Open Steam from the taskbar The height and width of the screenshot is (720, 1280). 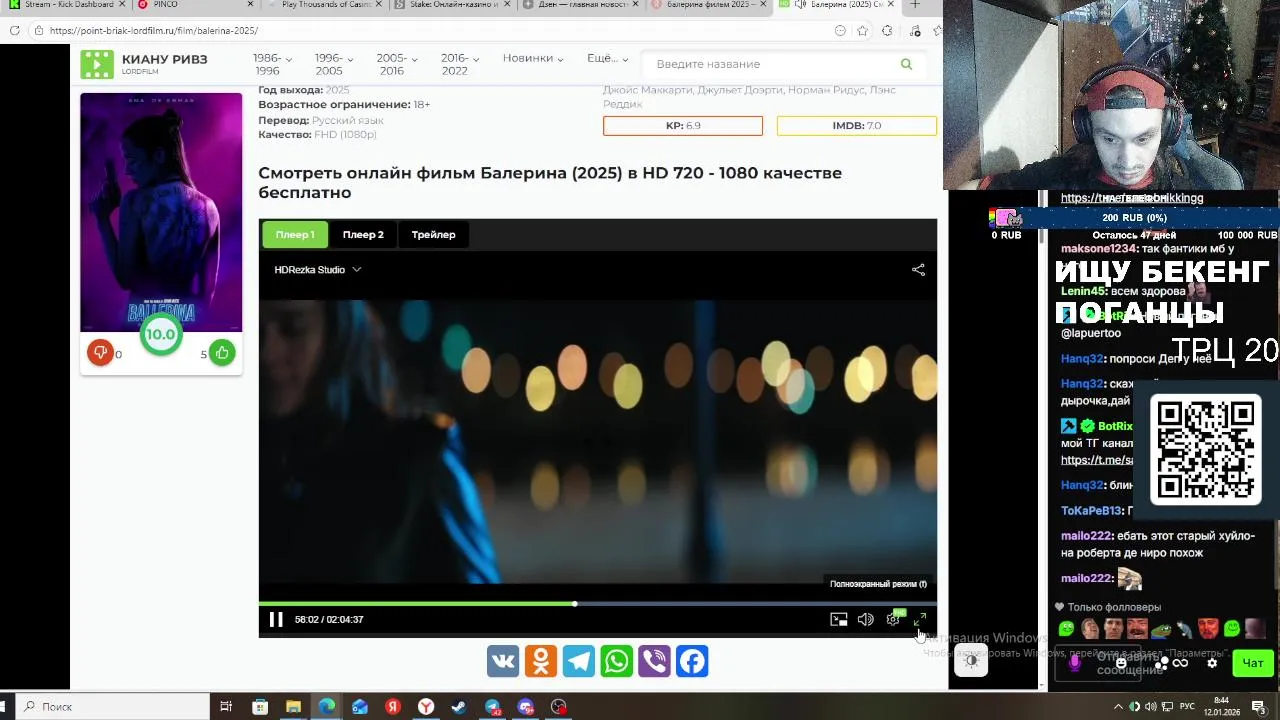click(459, 707)
